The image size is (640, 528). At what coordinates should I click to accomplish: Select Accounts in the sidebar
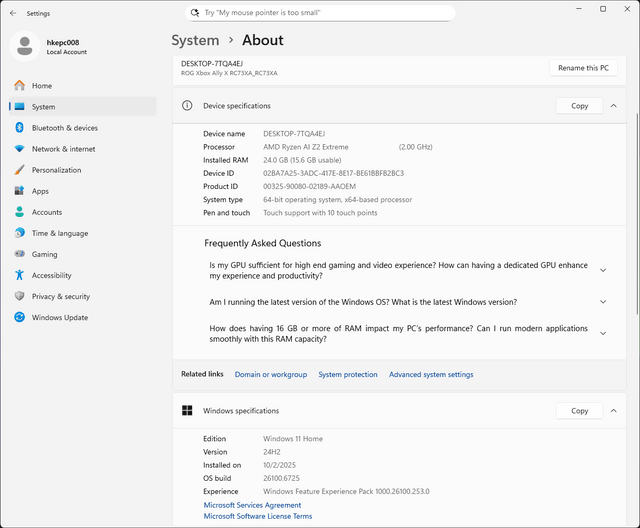pos(82,212)
